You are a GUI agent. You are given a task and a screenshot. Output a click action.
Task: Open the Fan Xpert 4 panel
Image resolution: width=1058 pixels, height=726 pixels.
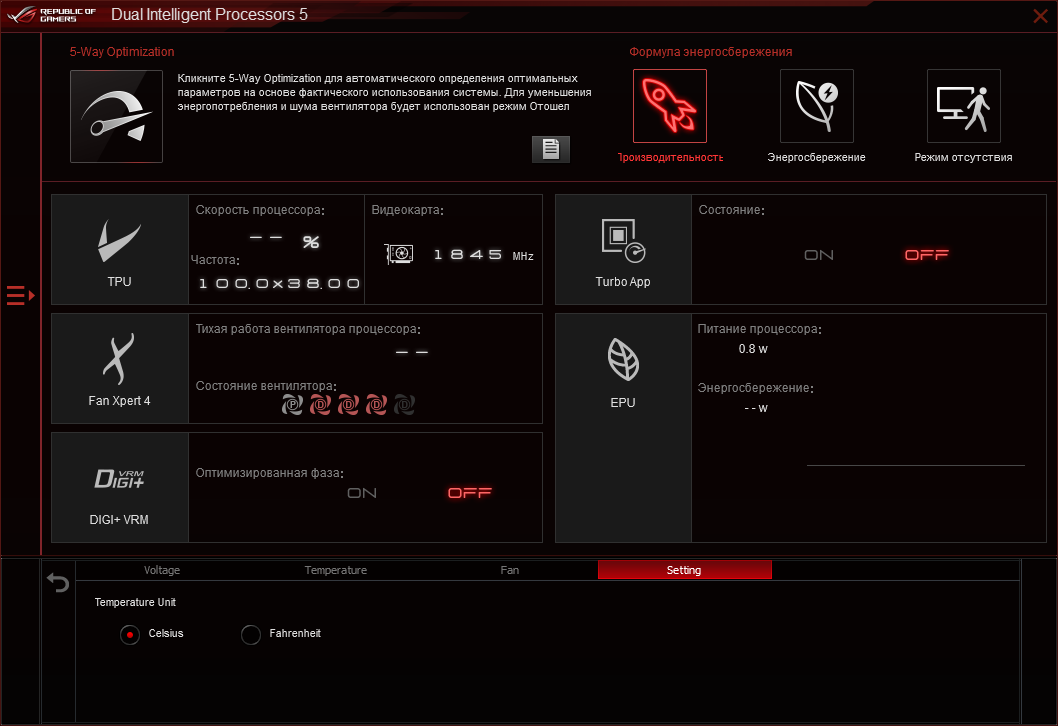click(119, 368)
